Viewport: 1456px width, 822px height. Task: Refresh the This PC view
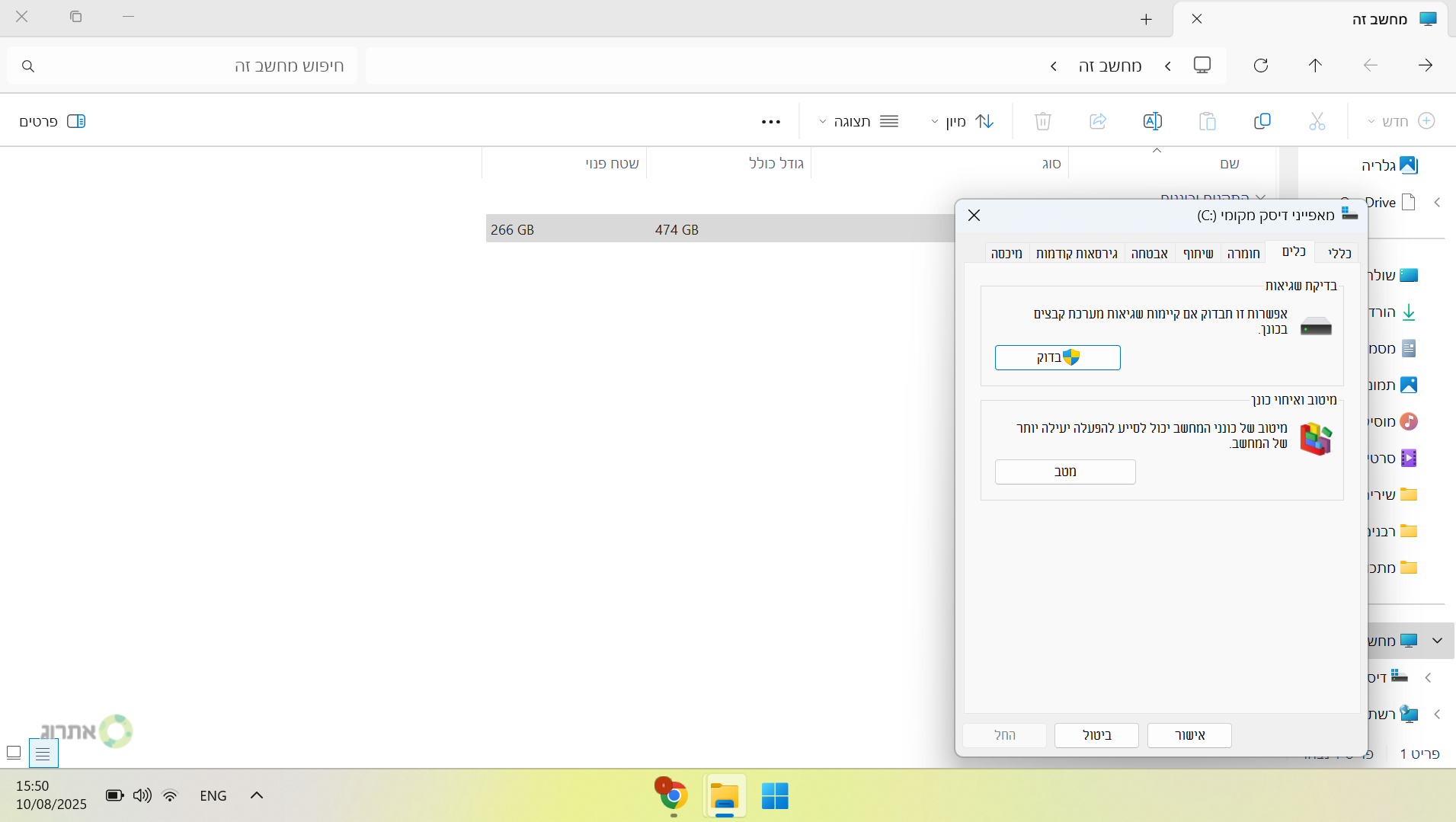click(1260, 66)
